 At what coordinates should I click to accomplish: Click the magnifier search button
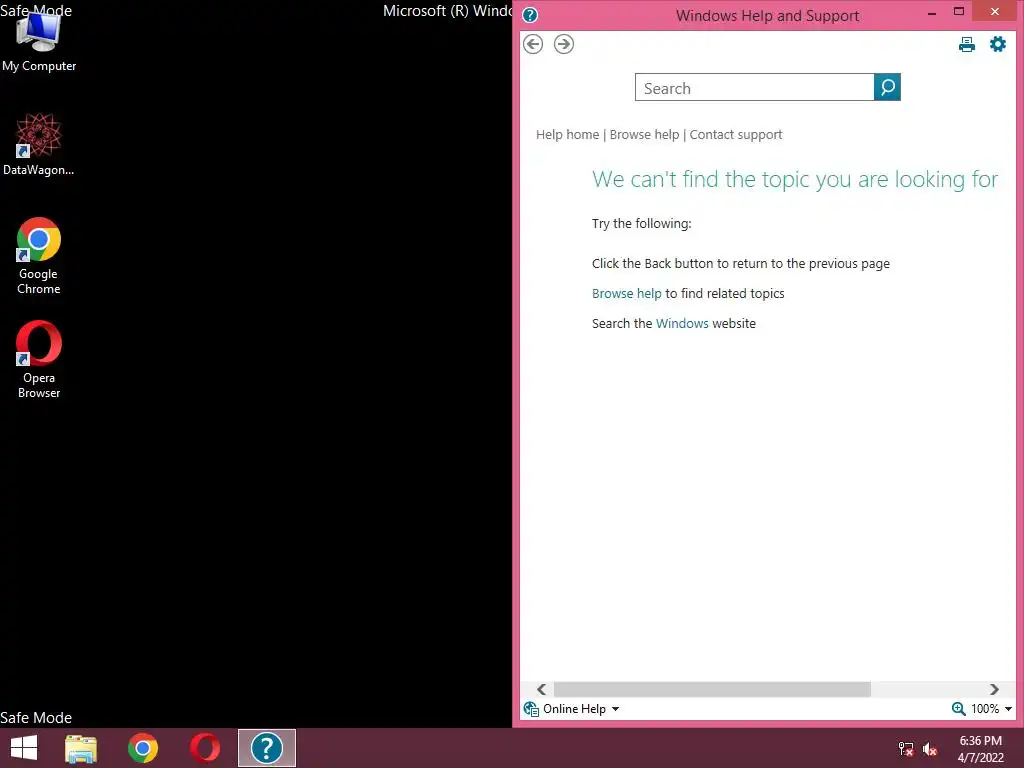click(887, 87)
